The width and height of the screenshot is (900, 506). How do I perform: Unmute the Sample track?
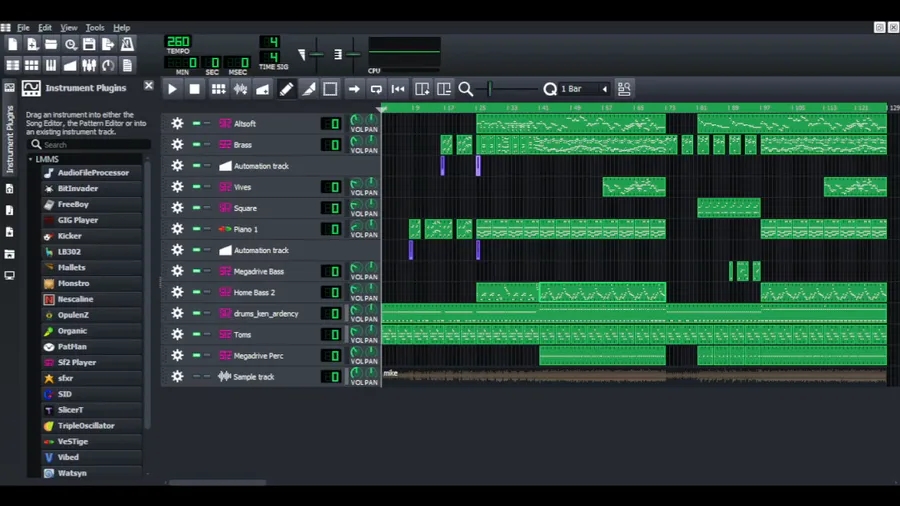pyautogui.click(x=196, y=376)
